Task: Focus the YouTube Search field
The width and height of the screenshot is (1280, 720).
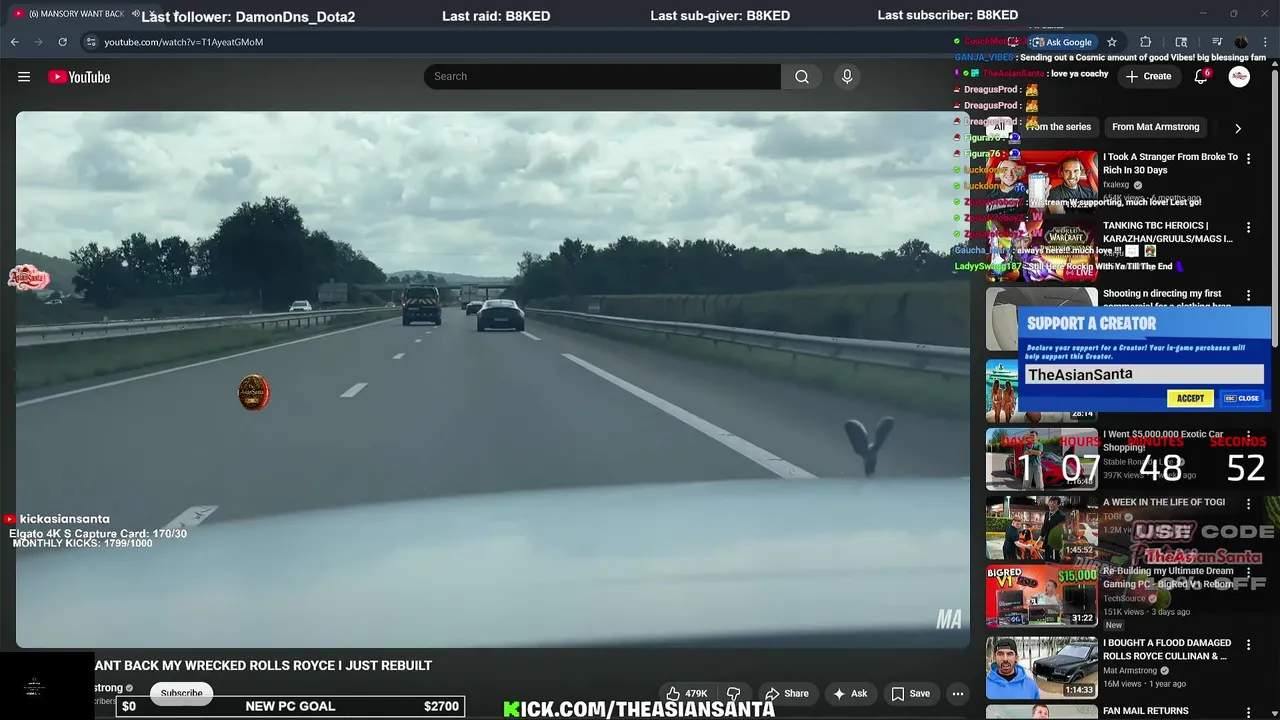Action: click(x=602, y=77)
